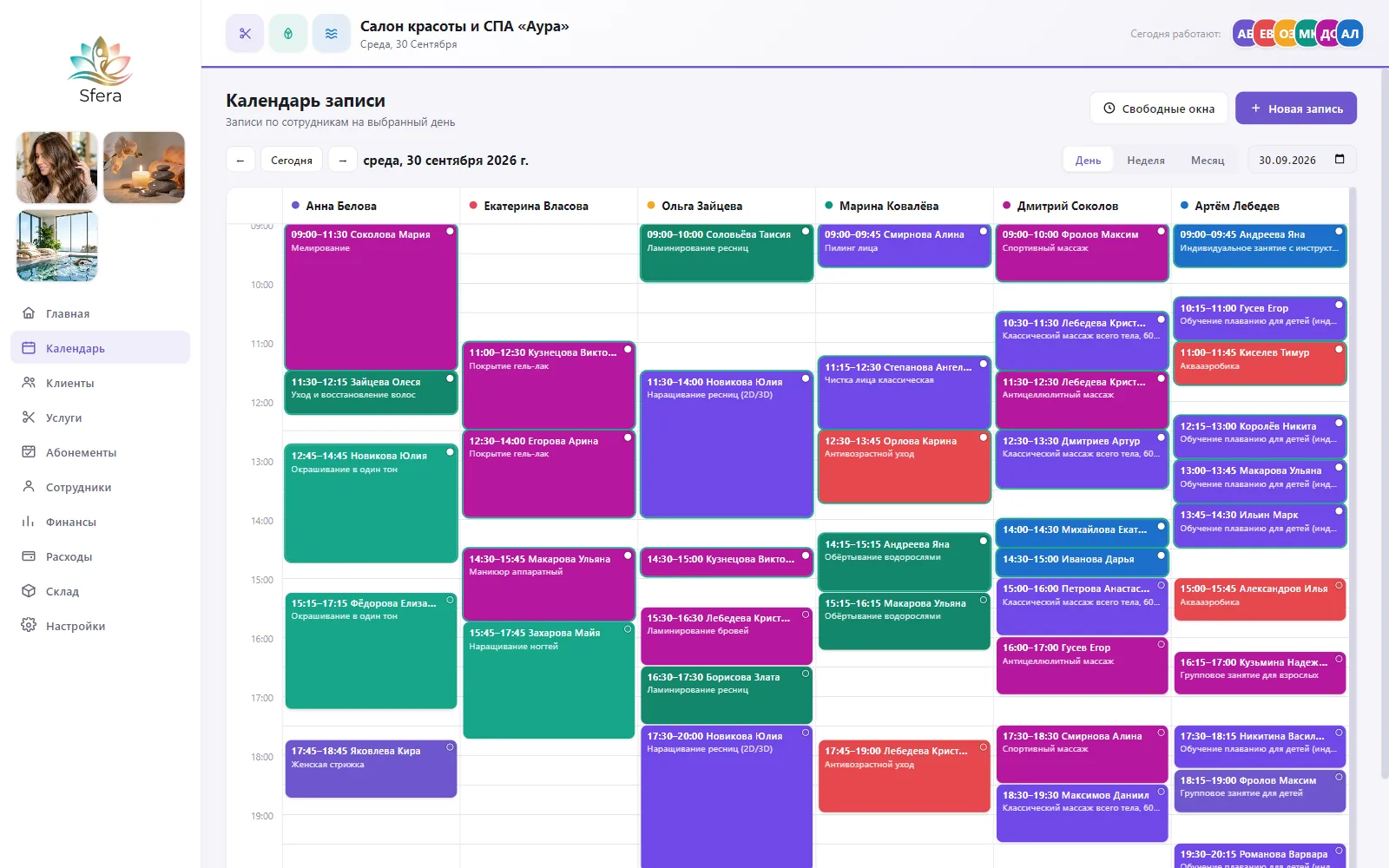The width and height of the screenshot is (1389, 868).
Task: Open Услуги scissors icon in sidebar
Action: [x=29, y=418]
